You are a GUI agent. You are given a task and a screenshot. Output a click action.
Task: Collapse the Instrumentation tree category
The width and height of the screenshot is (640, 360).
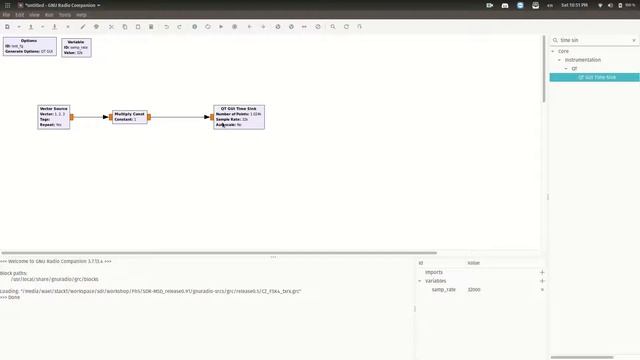click(x=560, y=60)
